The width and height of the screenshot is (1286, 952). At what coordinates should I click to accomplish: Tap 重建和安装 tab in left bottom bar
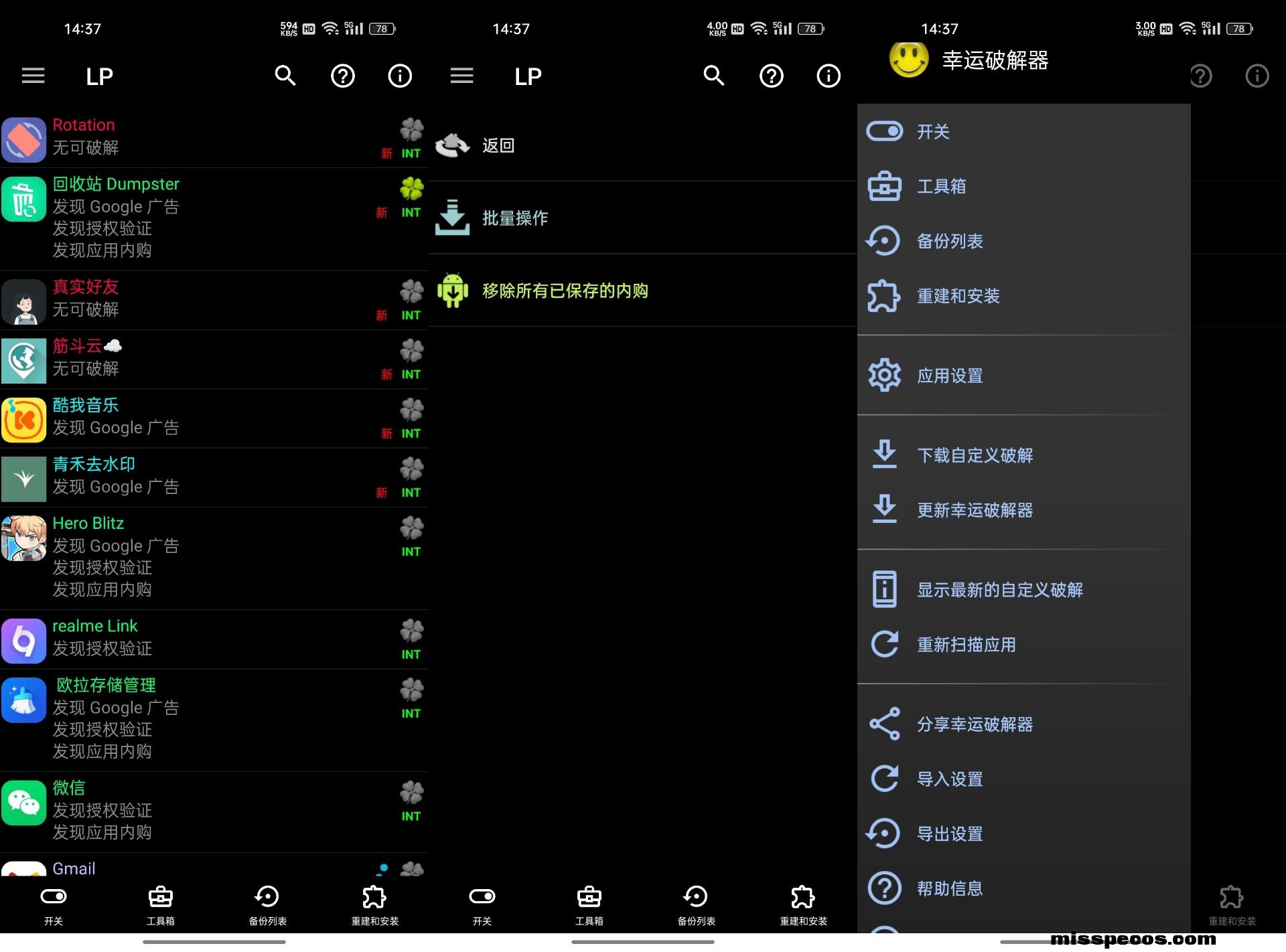375,906
